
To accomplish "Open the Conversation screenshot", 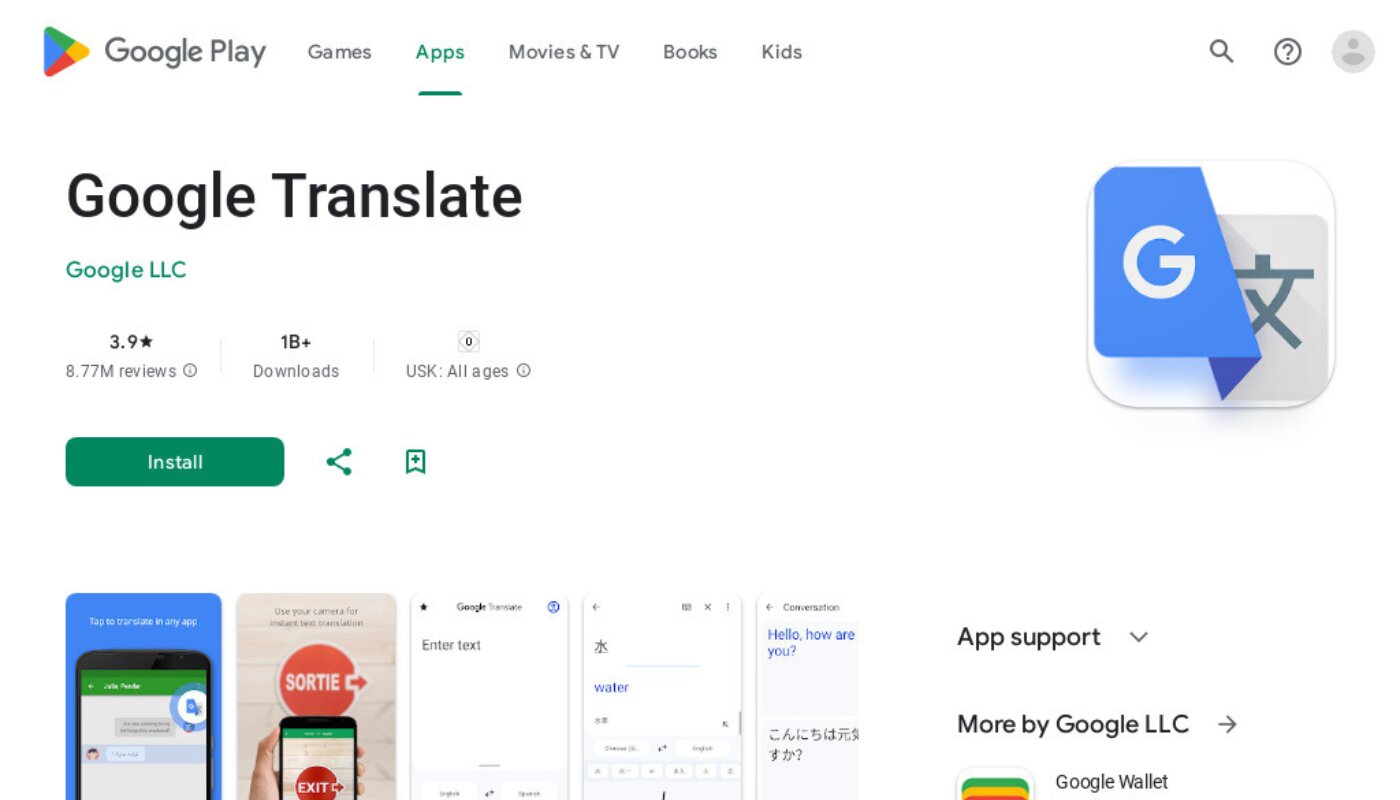I will tap(808, 696).
